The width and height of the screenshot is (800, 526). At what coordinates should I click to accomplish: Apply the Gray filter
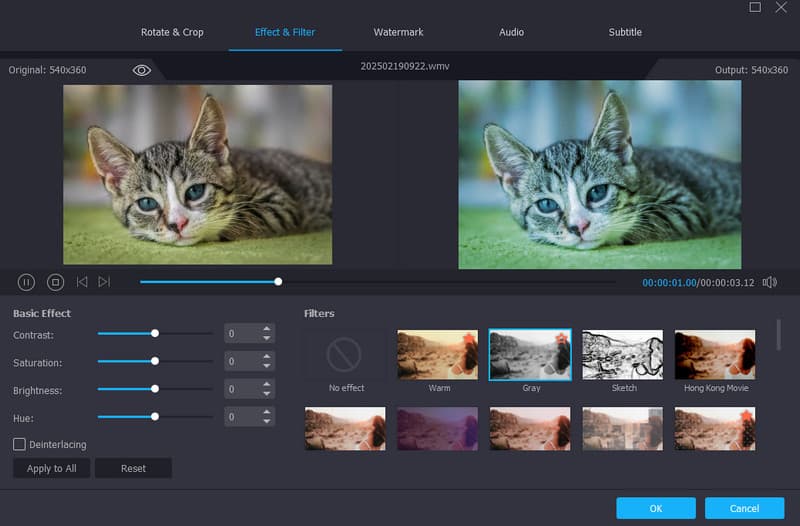pyautogui.click(x=530, y=355)
